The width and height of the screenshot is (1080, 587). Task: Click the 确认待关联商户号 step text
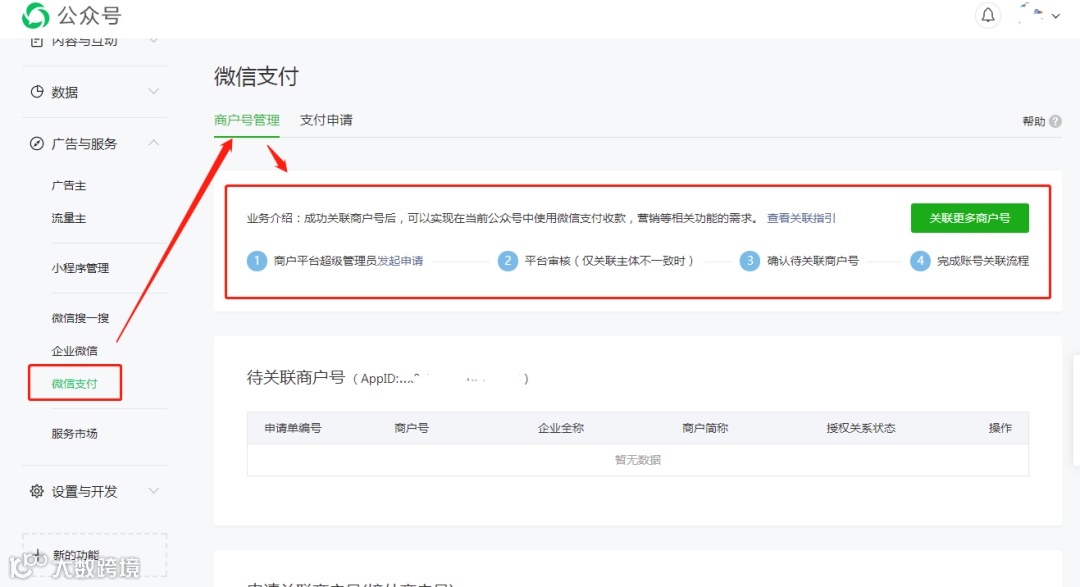pos(813,260)
